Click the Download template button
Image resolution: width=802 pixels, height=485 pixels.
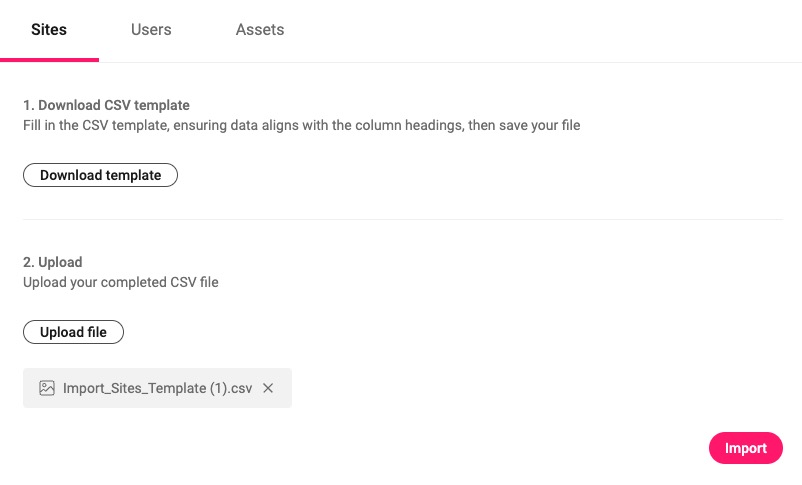tap(100, 175)
